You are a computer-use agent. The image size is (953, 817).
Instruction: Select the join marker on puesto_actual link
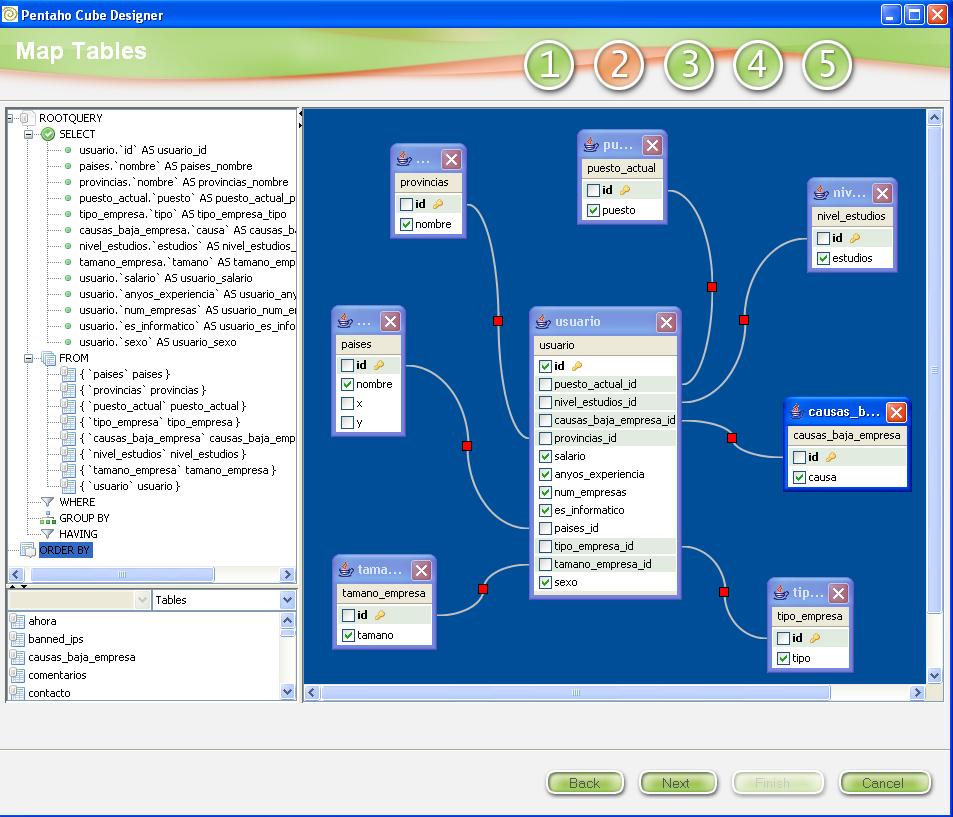point(712,287)
